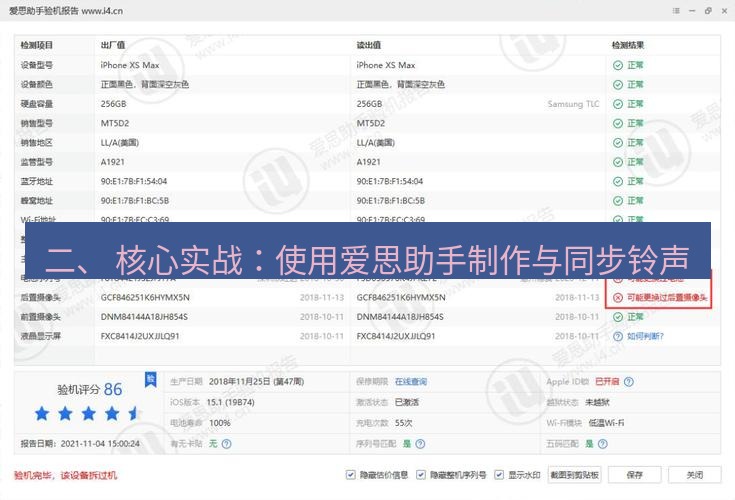Viewport: 735px width, 500px height.
Task: Open the list menu icon in title bar
Action: (676, 10)
